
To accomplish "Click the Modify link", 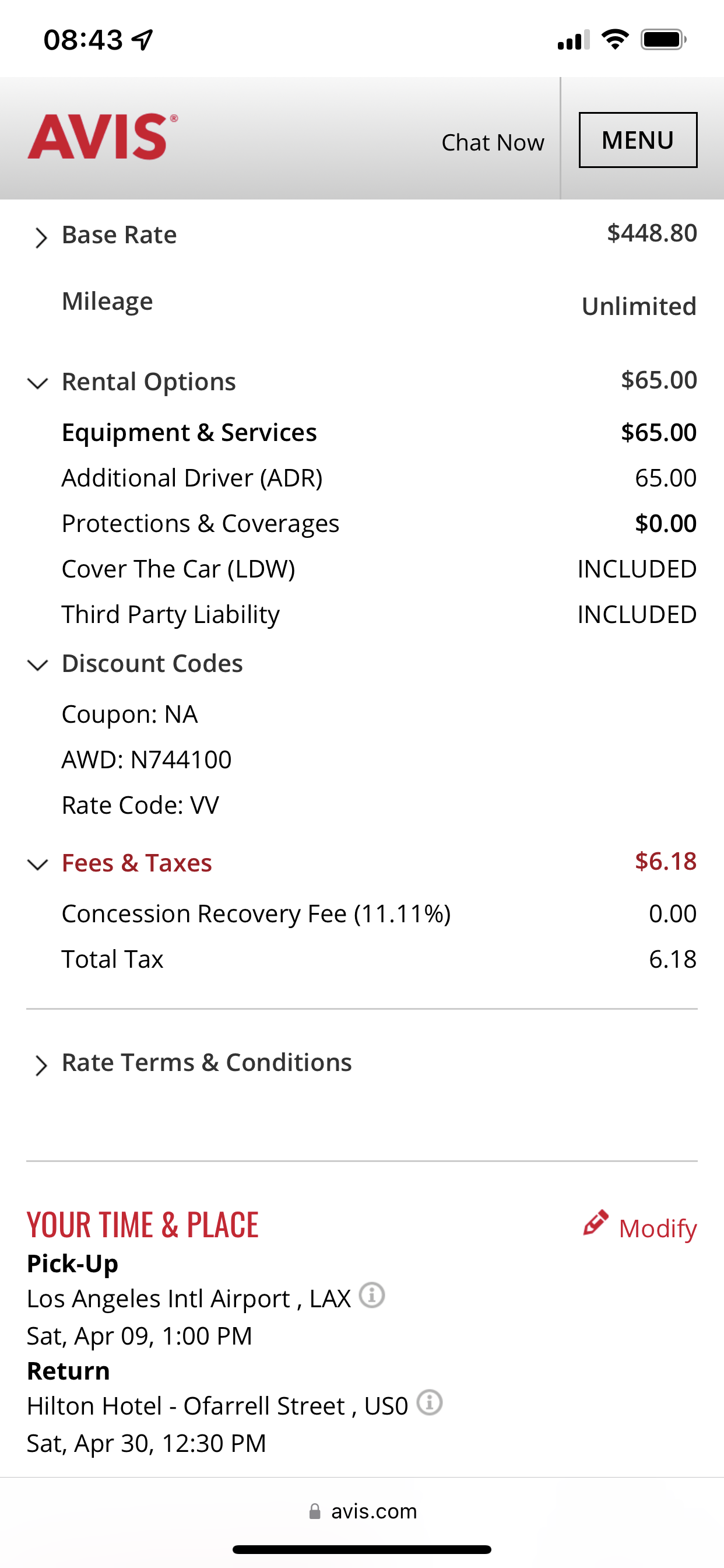I will (x=657, y=1228).
